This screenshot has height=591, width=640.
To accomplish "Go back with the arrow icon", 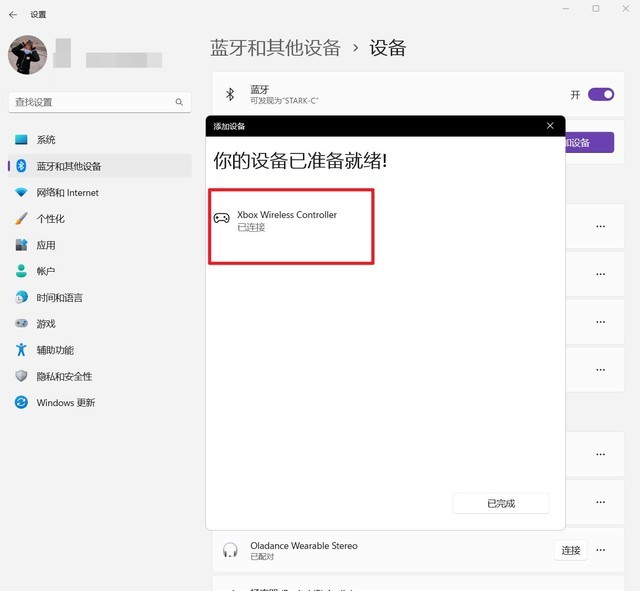I will 13,15.
